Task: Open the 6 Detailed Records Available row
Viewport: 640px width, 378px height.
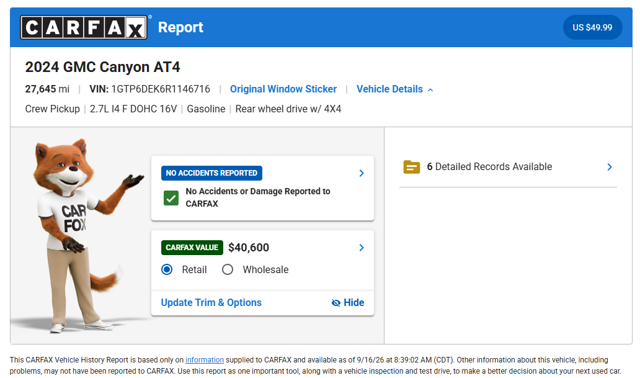Action: coord(508,167)
